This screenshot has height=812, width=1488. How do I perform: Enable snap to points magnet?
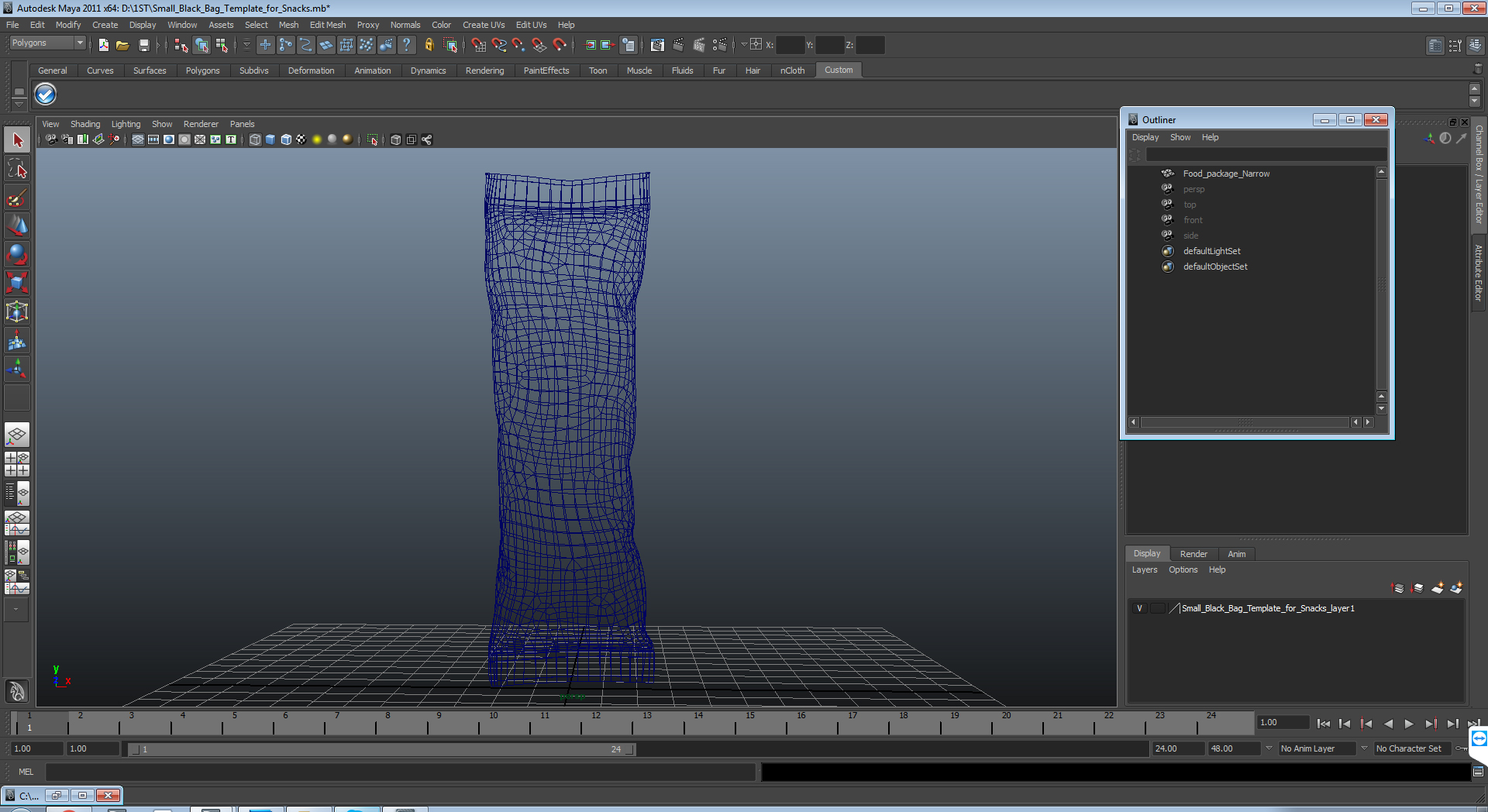tap(519, 46)
